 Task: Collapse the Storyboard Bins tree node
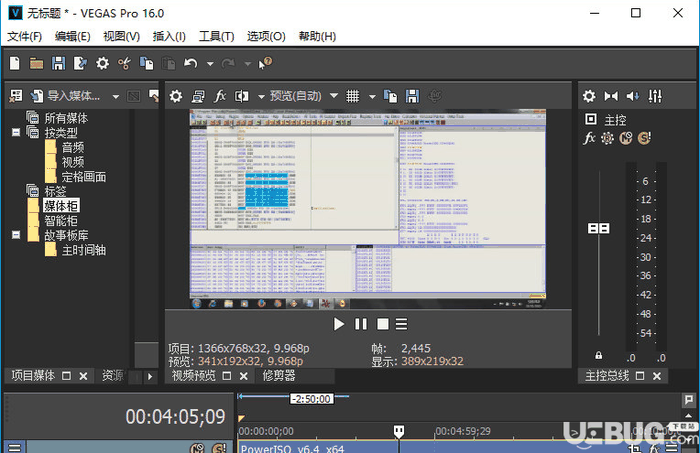click(16, 235)
